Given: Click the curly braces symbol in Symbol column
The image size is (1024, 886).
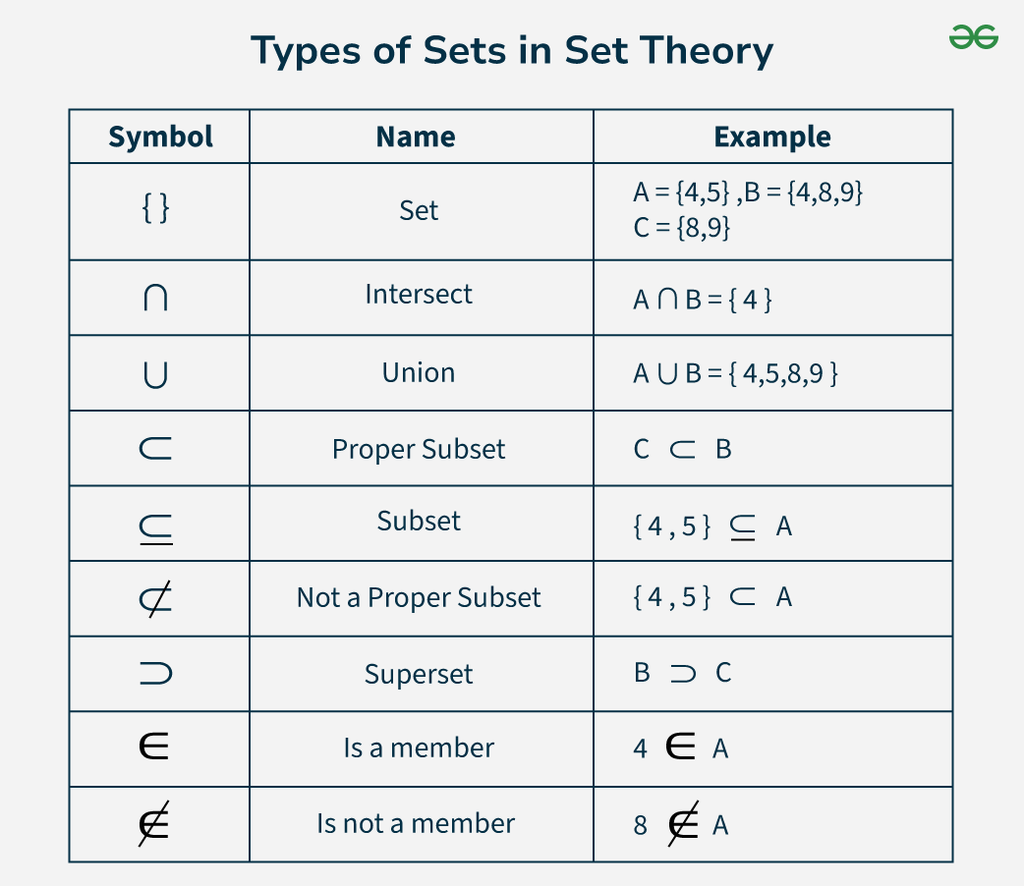Looking at the screenshot, I should pyautogui.click(x=156, y=209).
